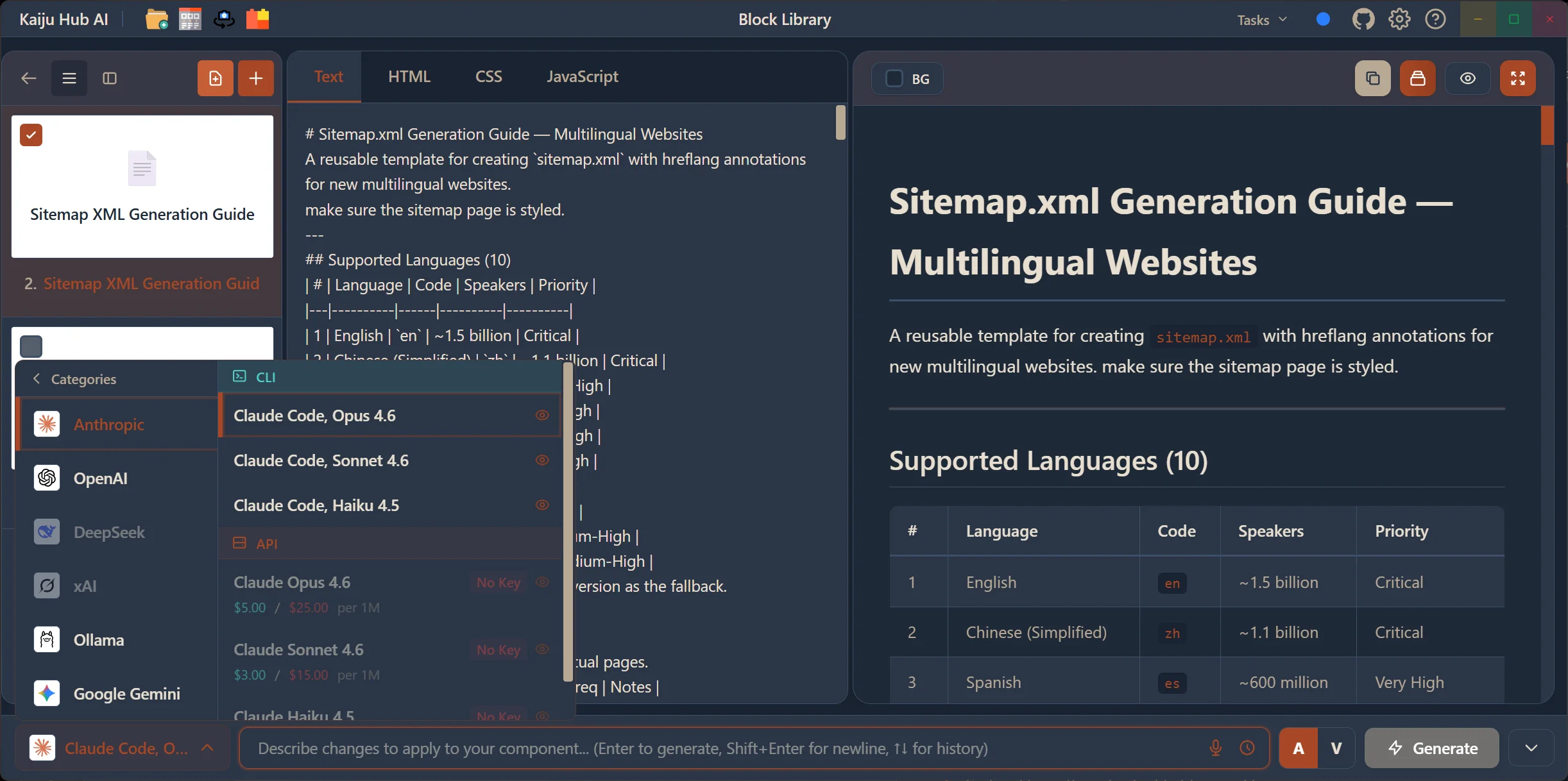The width and height of the screenshot is (1568, 781).
Task: Copy the preview with the copy icon
Action: click(x=1373, y=78)
